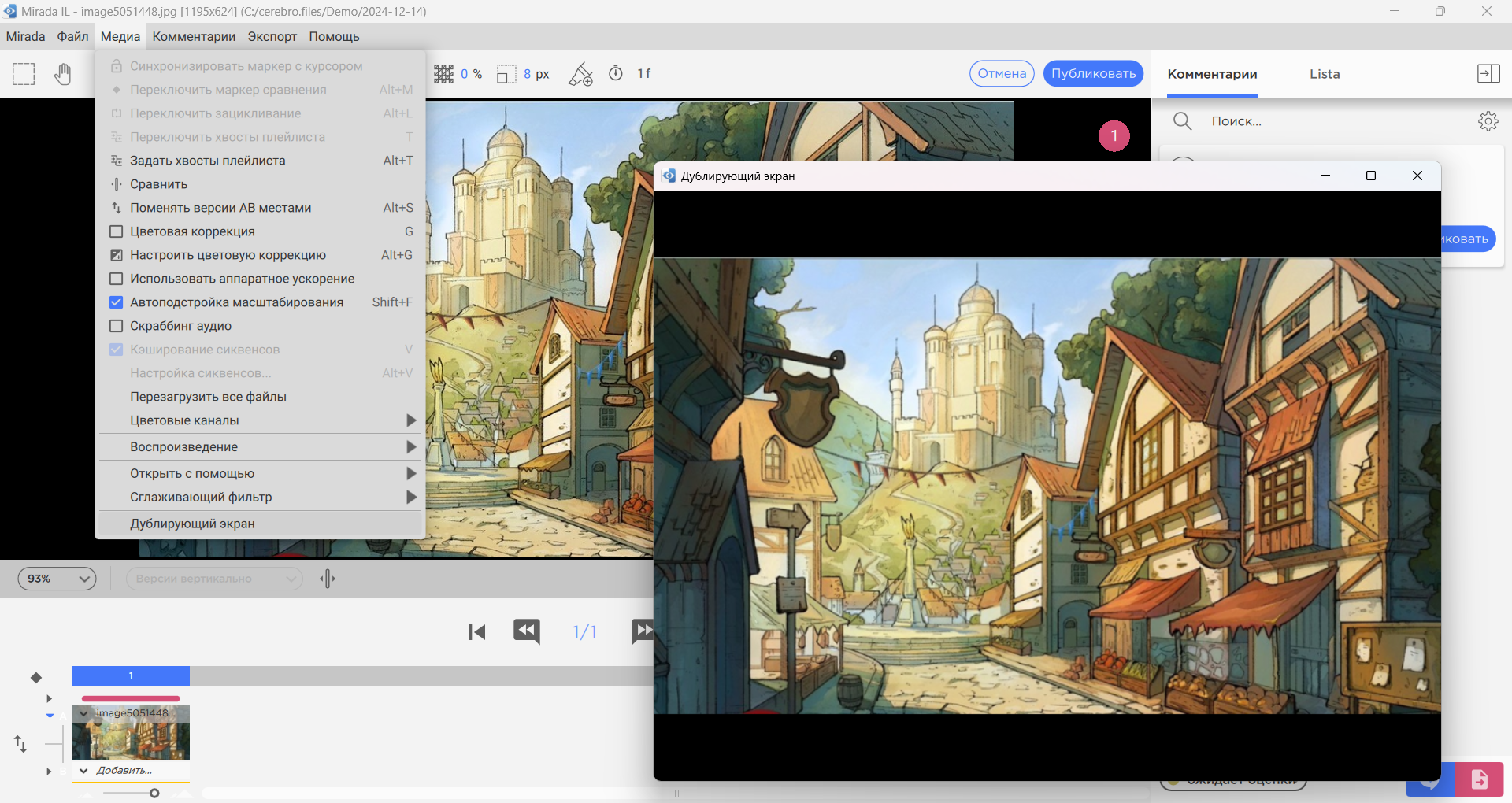Click Перезагрузить все файлы
Screen dimensions: 1512x803
(x=260, y=397)
